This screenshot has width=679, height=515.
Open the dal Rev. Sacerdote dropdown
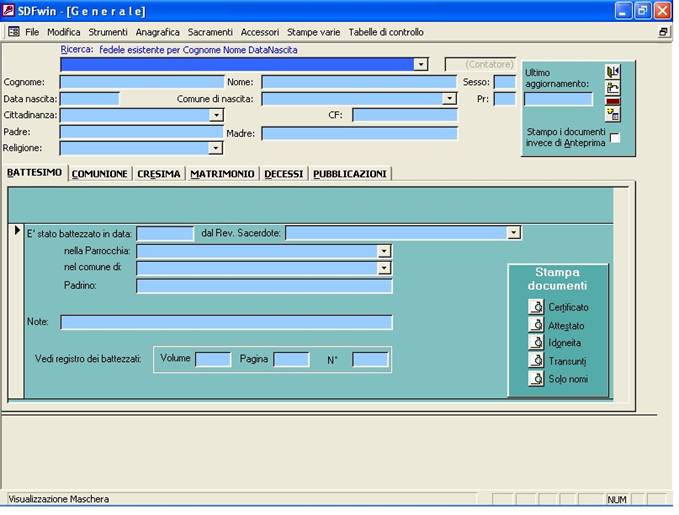pyautogui.click(x=514, y=233)
